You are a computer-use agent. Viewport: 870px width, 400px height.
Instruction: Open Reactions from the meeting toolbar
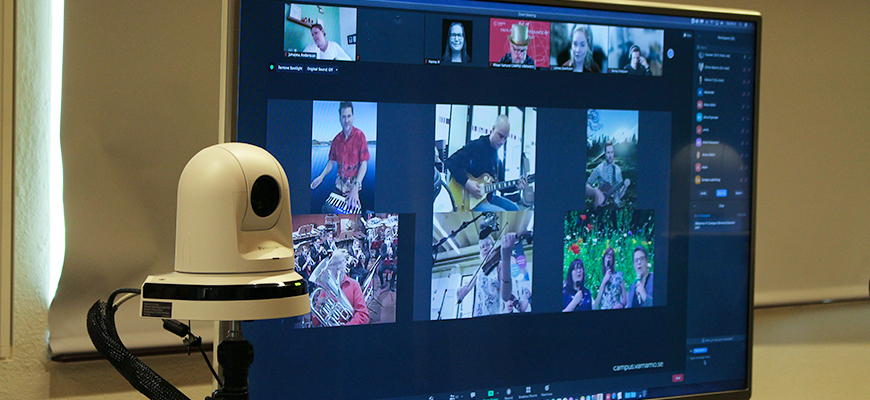tap(547, 389)
